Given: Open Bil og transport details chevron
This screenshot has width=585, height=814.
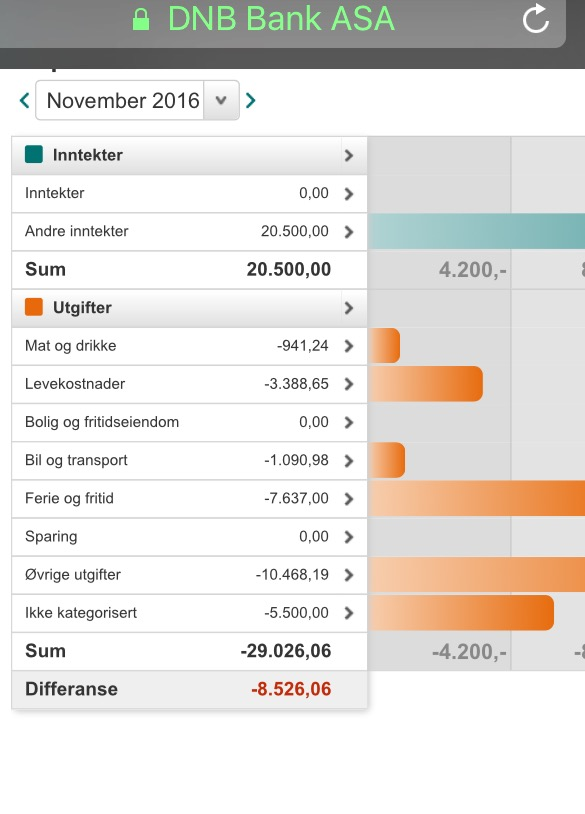Looking at the screenshot, I should click(349, 460).
